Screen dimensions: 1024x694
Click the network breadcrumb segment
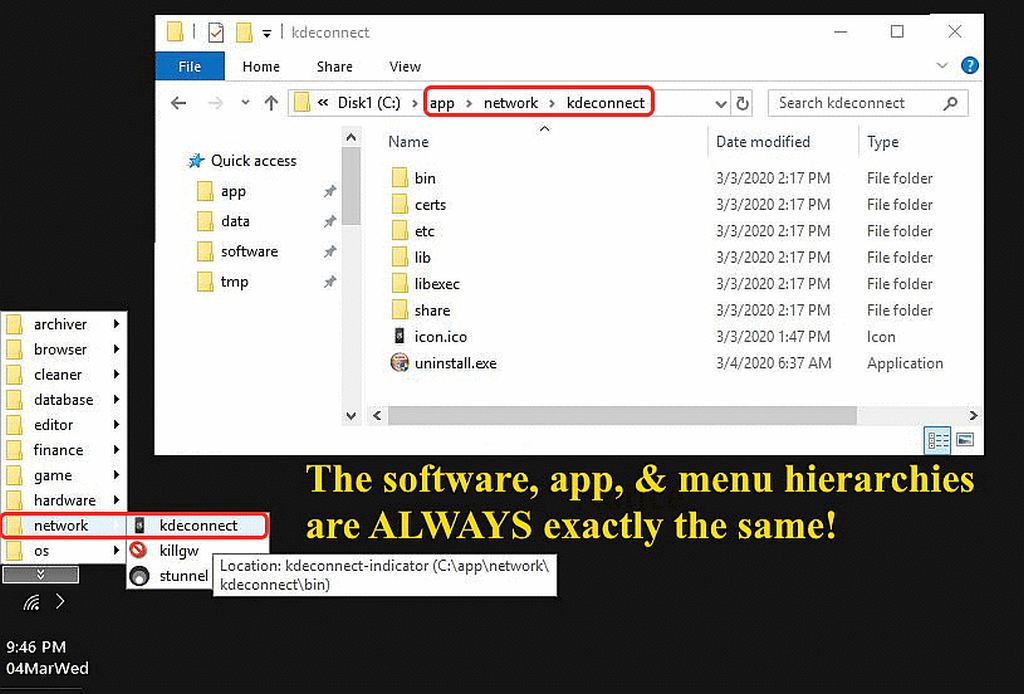click(x=511, y=103)
